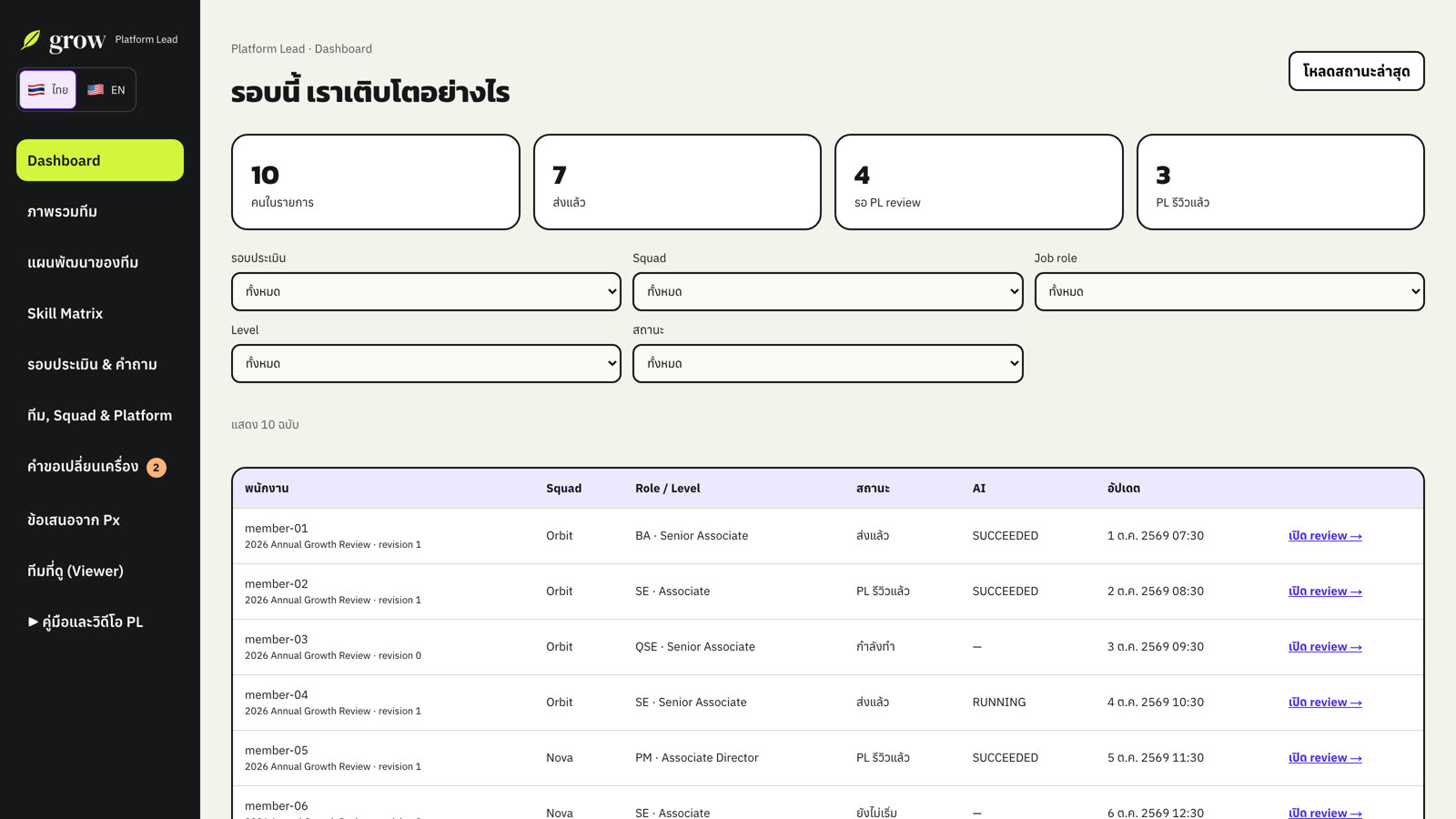Viewport: 1456px width, 819px height.
Task: Open review for member-05
Action: pos(1325,758)
